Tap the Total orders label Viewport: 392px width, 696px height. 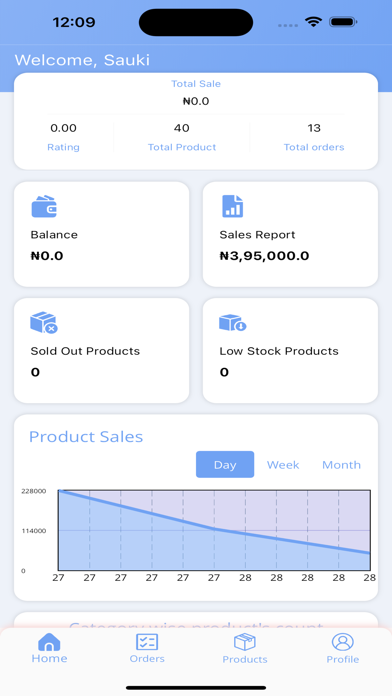[x=314, y=147]
